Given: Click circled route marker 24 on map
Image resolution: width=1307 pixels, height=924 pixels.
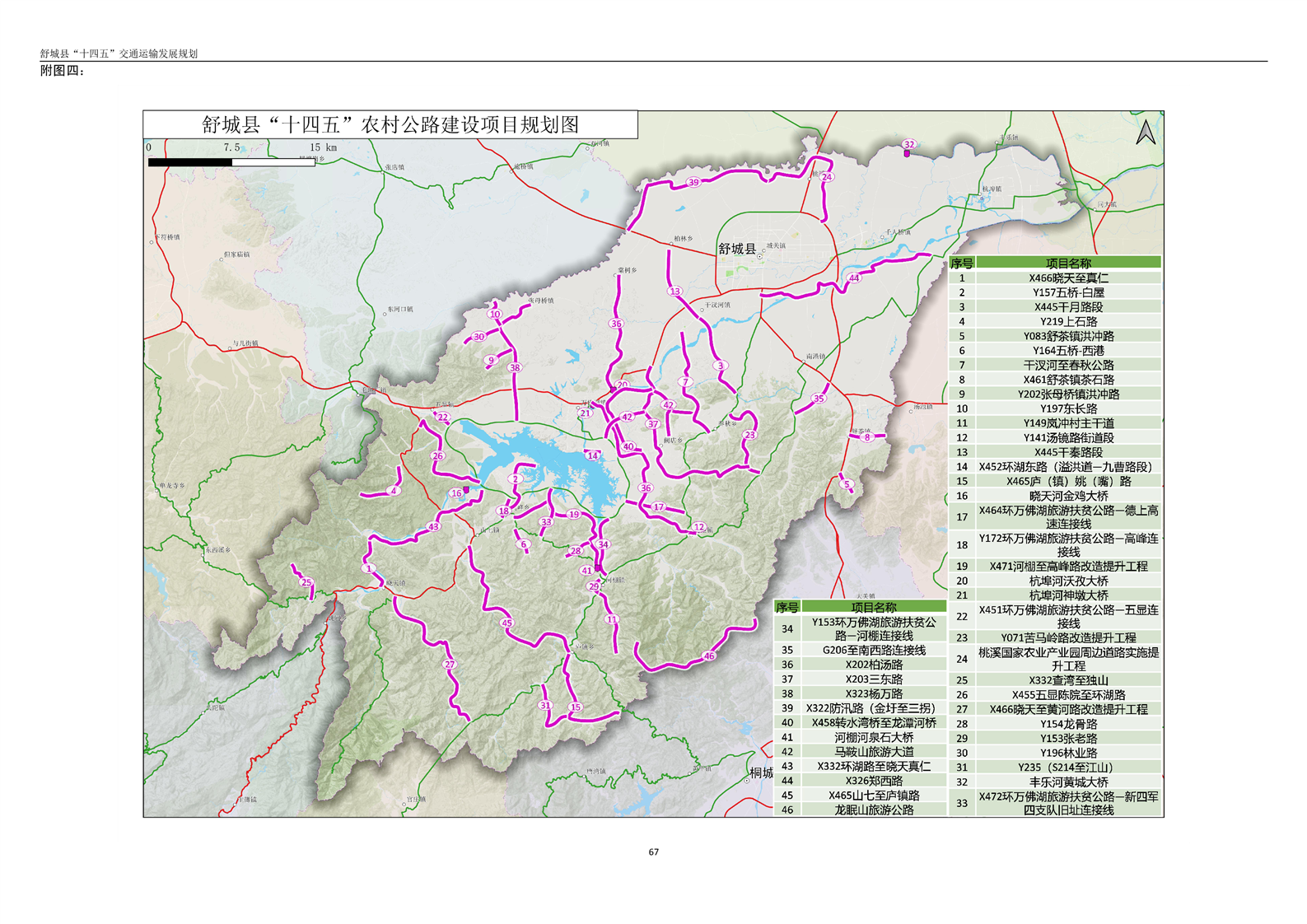Looking at the screenshot, I should point(827,177).
